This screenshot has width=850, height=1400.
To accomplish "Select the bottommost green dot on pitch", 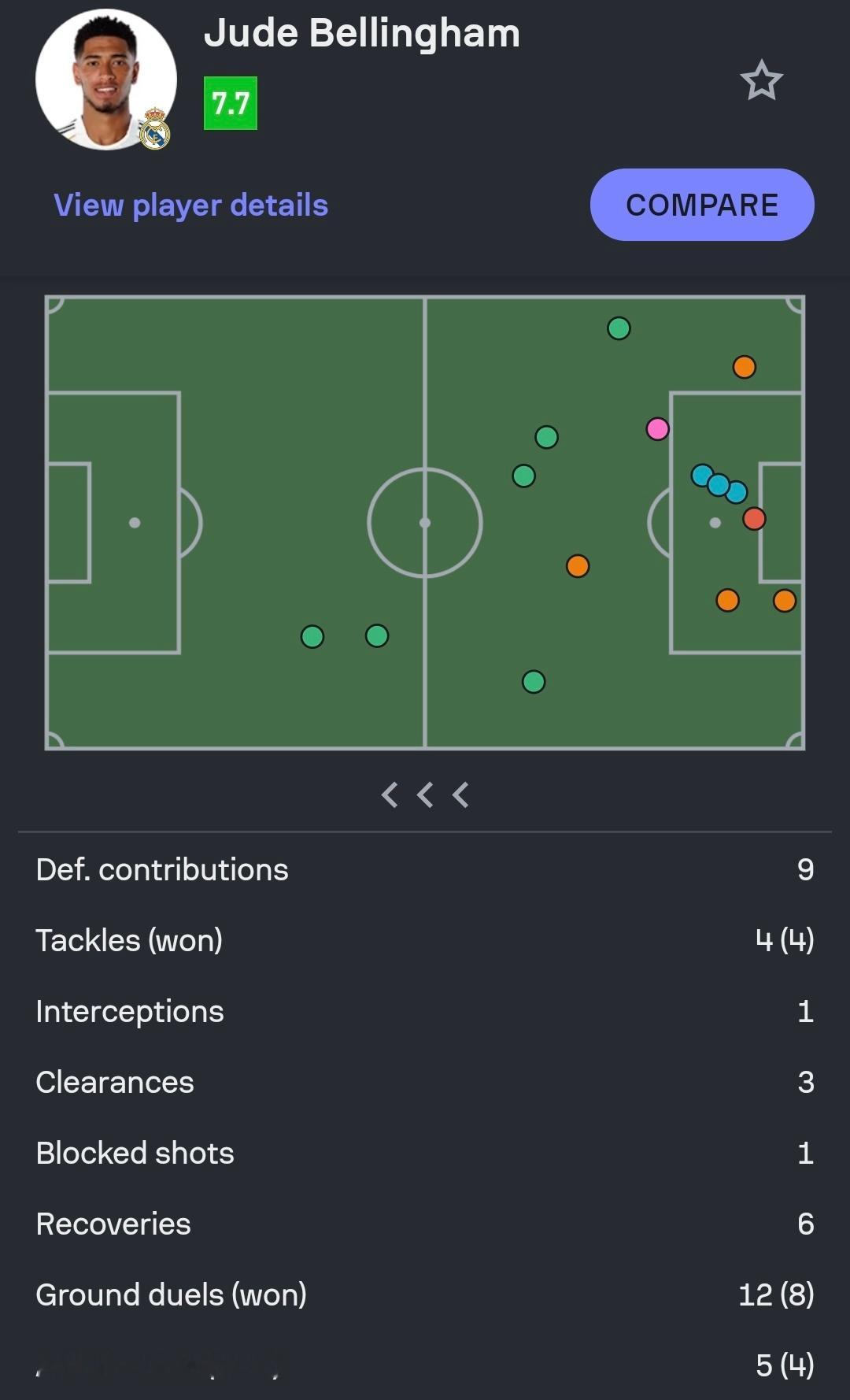I will 534,682.
